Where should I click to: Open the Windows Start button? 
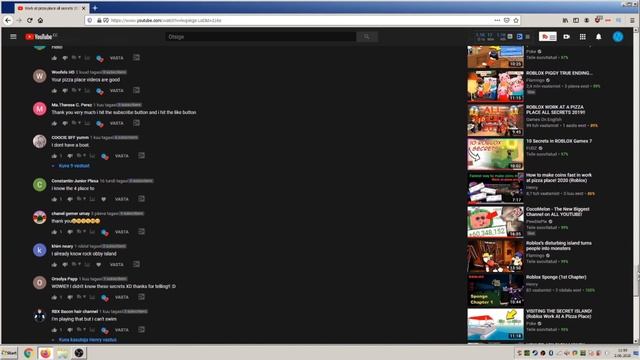click(9, 353)
